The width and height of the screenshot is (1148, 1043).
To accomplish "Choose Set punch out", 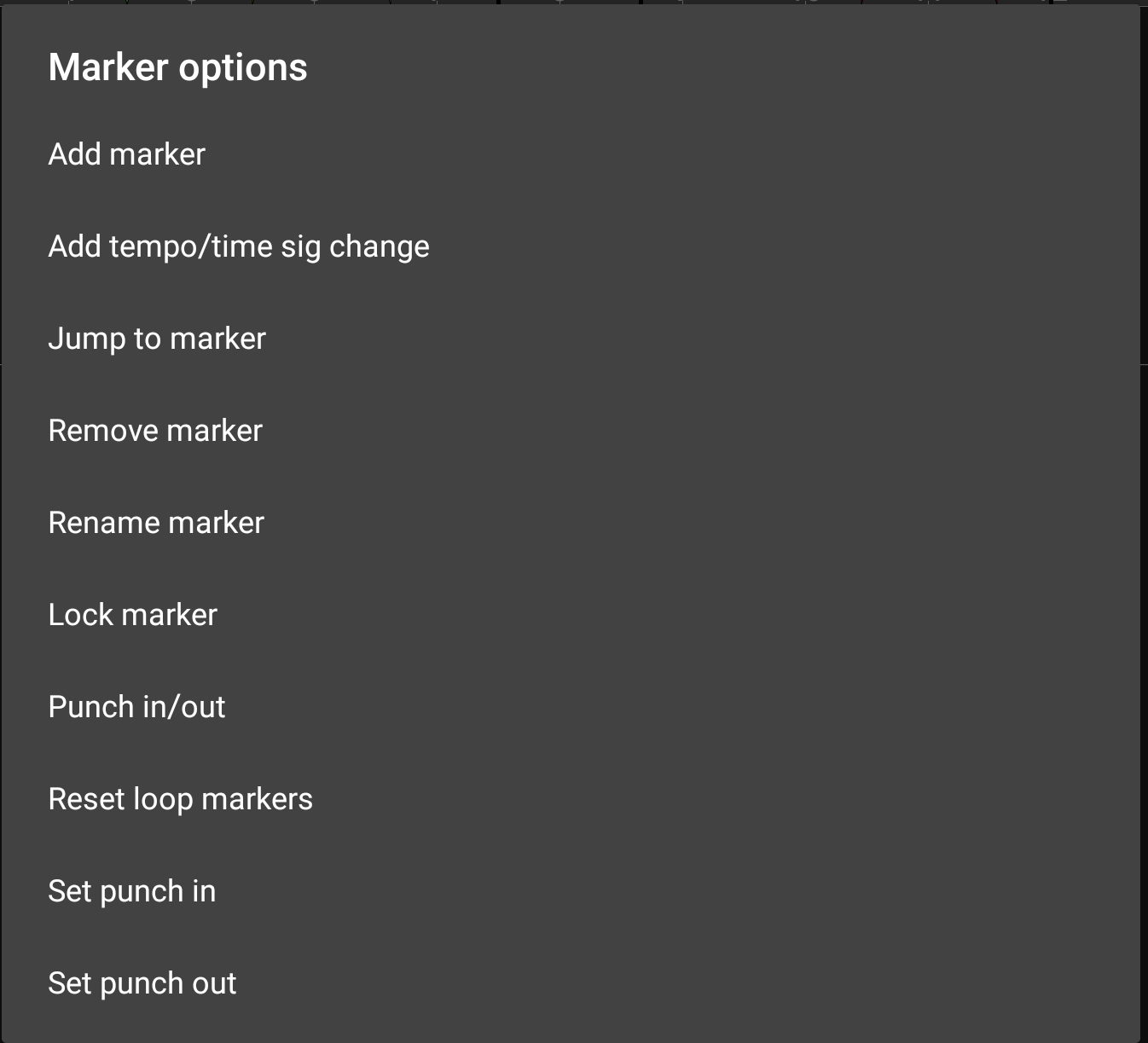I will [142, 983].
